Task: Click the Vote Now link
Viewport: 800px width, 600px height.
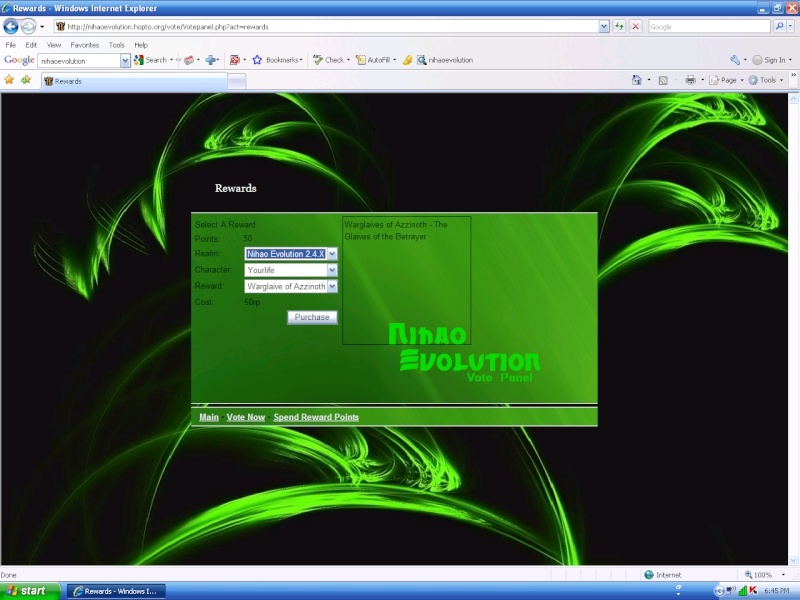Action: tap(246, 417)
